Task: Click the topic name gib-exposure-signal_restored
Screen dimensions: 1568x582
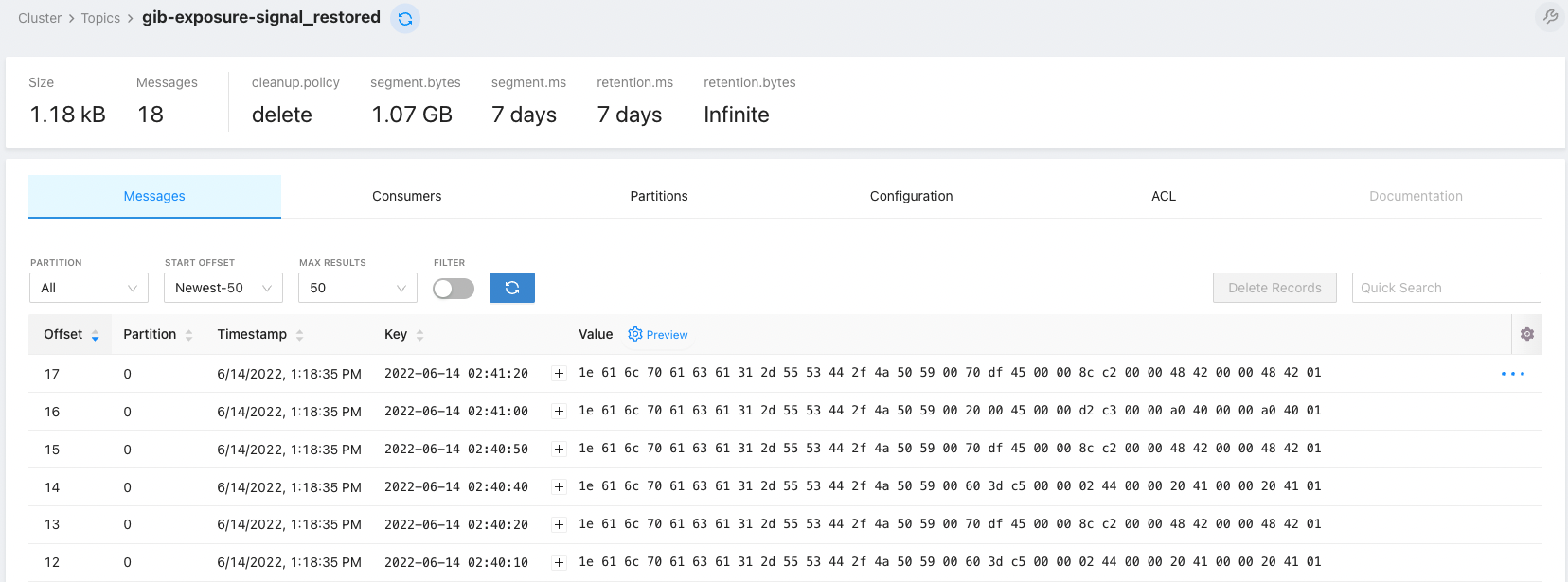Action: [x=261, y=17]
